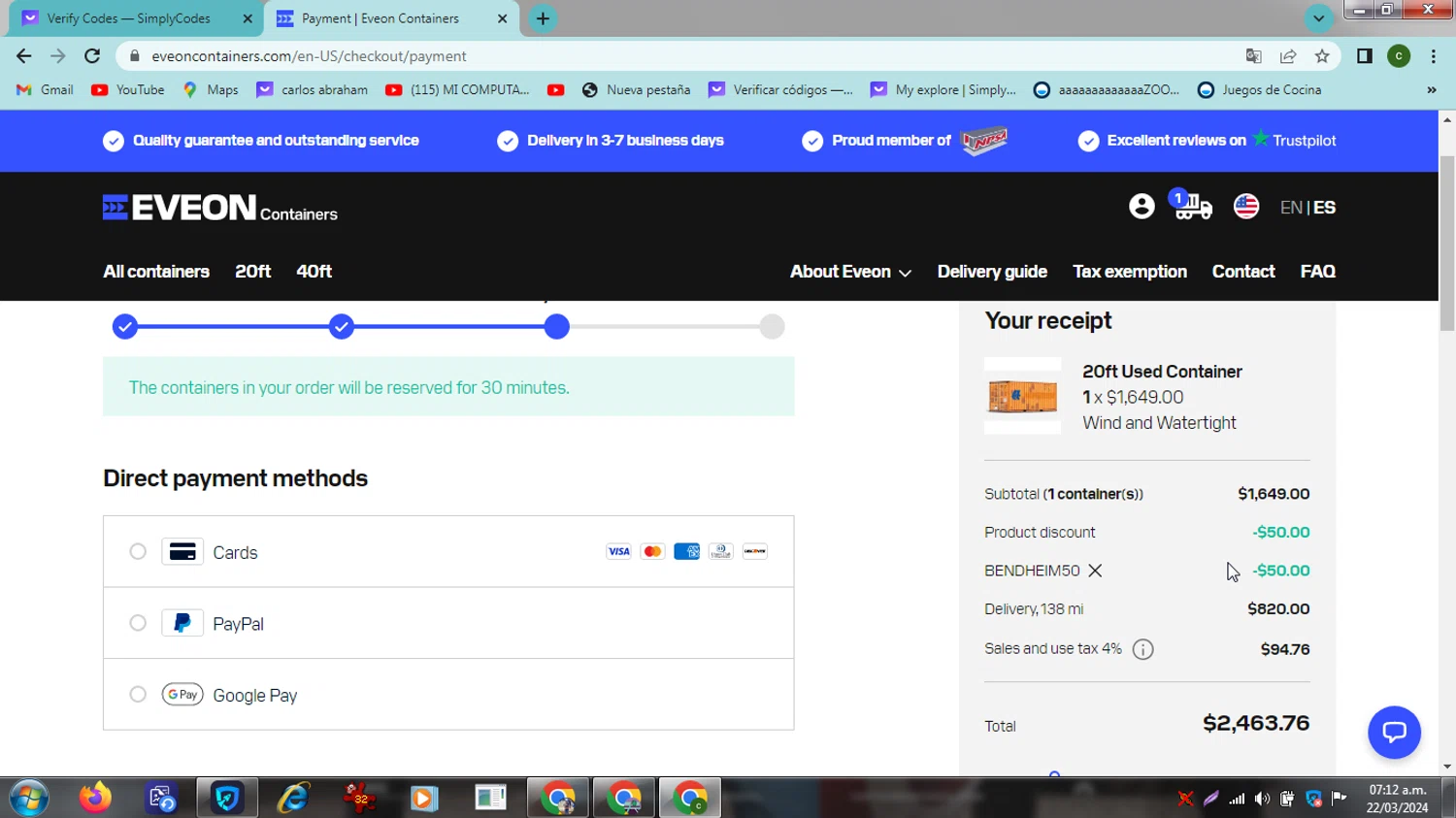1456x818 pixels.
Task: Click the translate page icon
Action: coord(1254,56)
